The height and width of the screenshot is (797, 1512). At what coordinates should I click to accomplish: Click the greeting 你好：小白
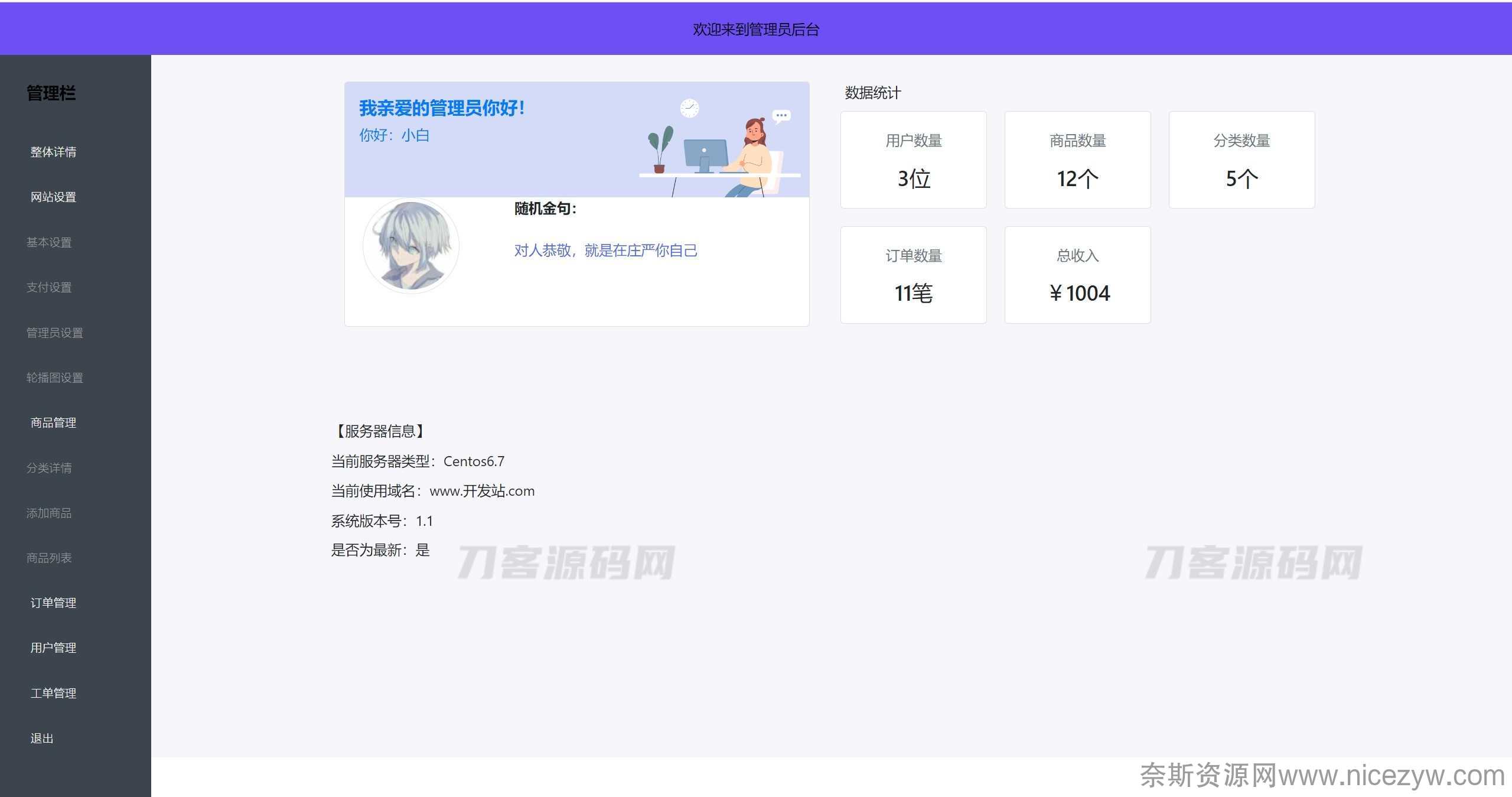tap(394, 135)
